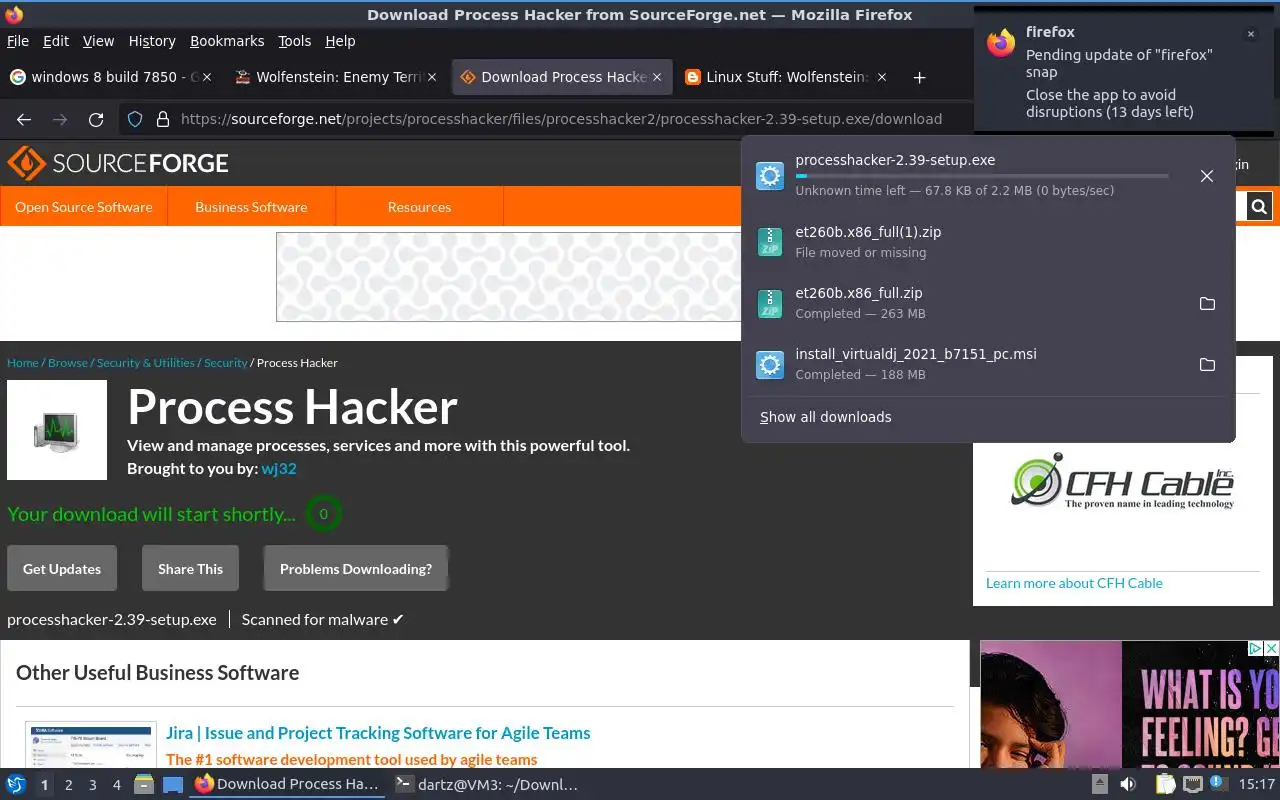This screenshot has height=800, width=1280.
Task: Dismiss the firefox snap update notification
Action: click(x=1250, y=34)
